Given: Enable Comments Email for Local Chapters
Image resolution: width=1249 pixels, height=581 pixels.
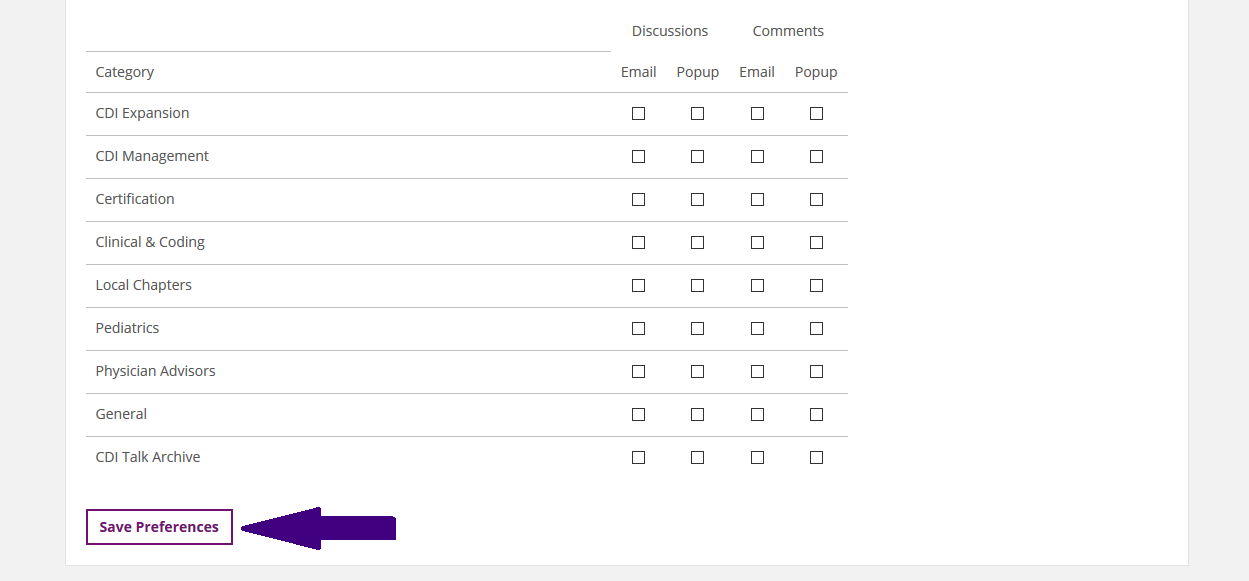Looking at the screenshot, I should coord(757,286).
